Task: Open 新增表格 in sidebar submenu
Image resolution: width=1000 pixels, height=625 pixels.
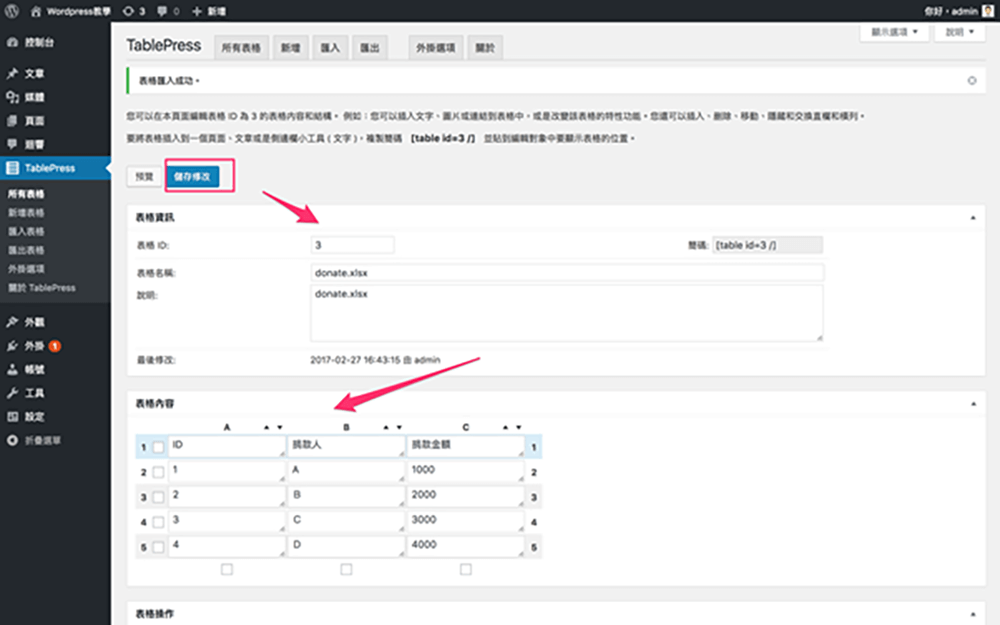Action: 26,212
